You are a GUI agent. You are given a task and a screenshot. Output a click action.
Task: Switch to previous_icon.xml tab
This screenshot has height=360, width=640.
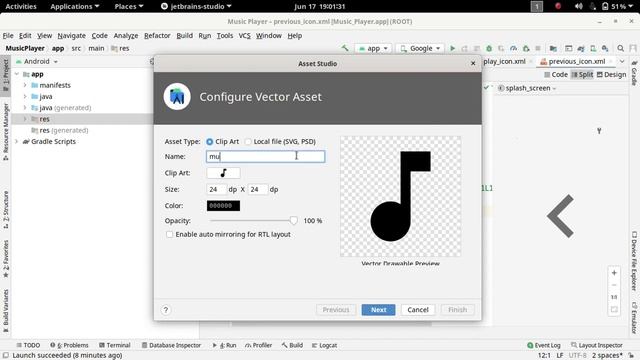coord(576,61)
